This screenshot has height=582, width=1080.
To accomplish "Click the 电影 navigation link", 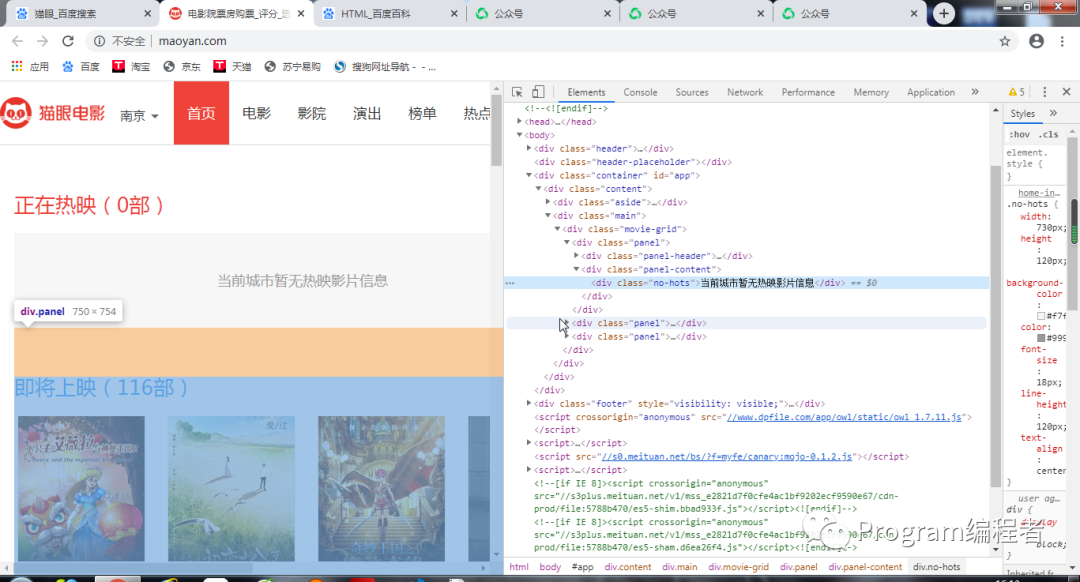I will coord(256,113).
